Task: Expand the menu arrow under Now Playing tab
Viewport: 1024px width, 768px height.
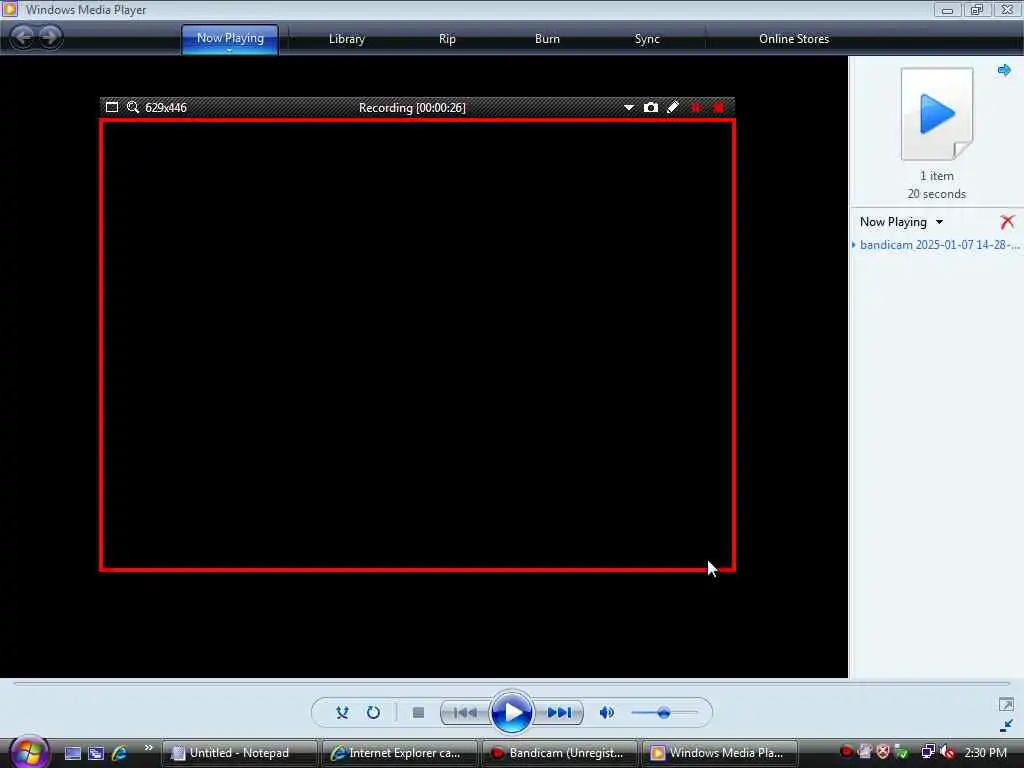Action: [x=230, y=50]
